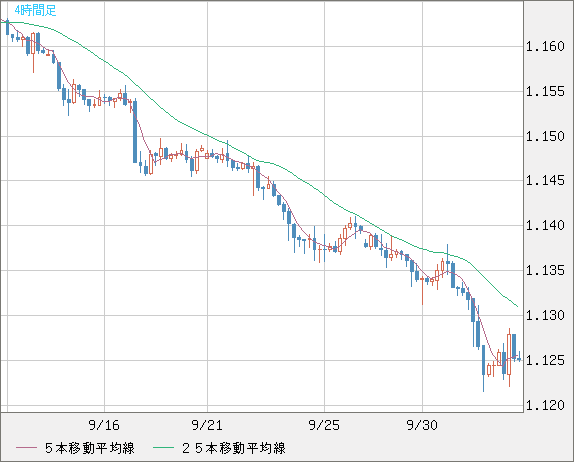The height and width of the screenshot is (462, 574).
Task: Click the 1.130 price axis label
Action: (x=545, y=315)
